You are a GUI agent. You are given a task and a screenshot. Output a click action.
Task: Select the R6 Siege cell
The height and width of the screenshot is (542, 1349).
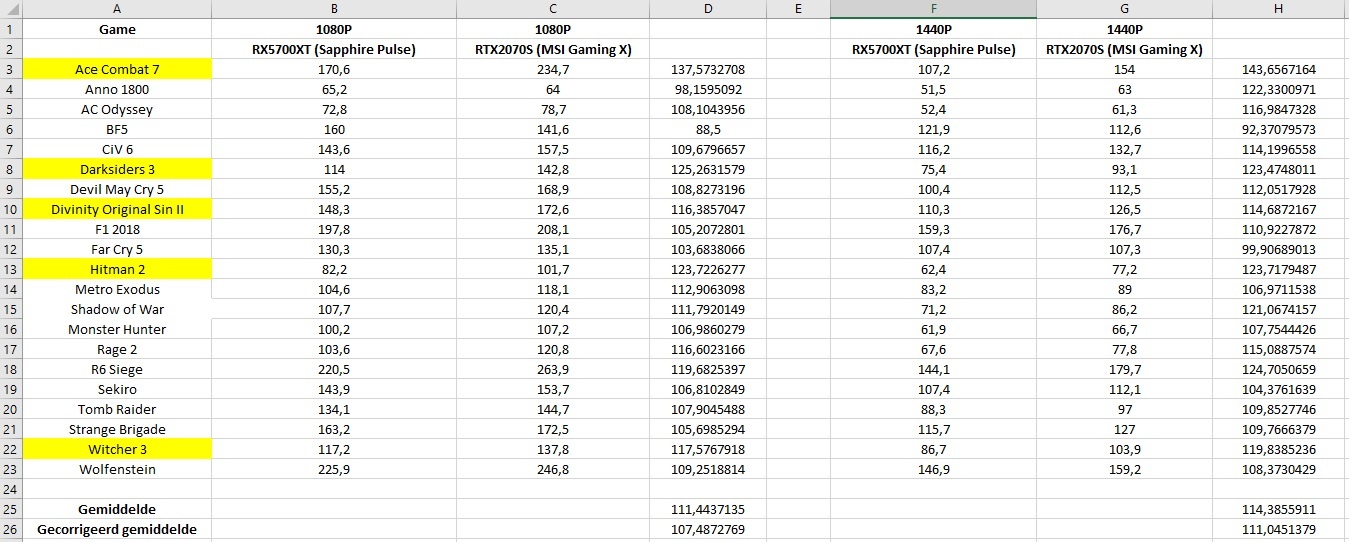tap(117, 369)
